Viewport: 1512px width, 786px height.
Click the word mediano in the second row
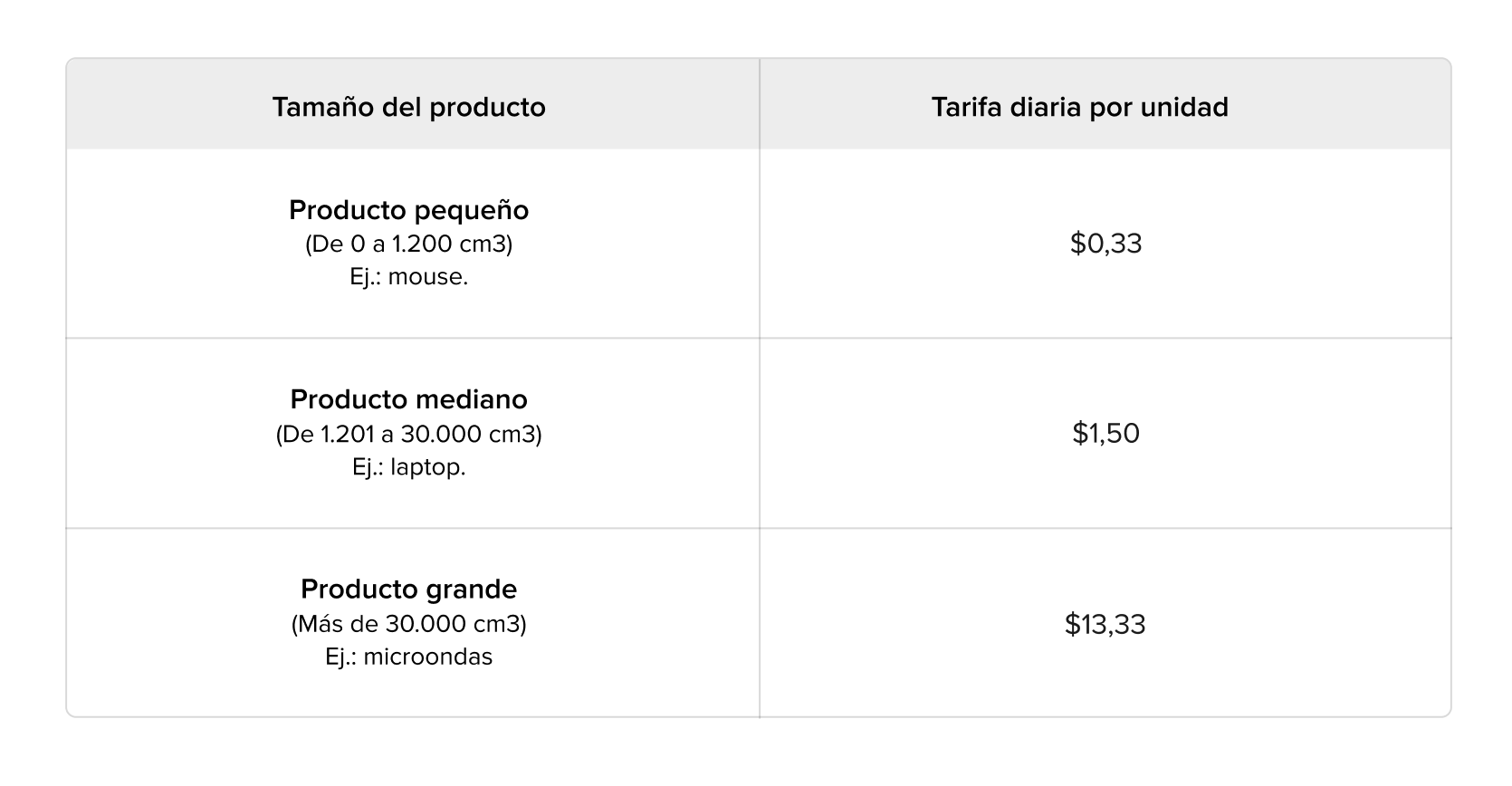[470, 399]
